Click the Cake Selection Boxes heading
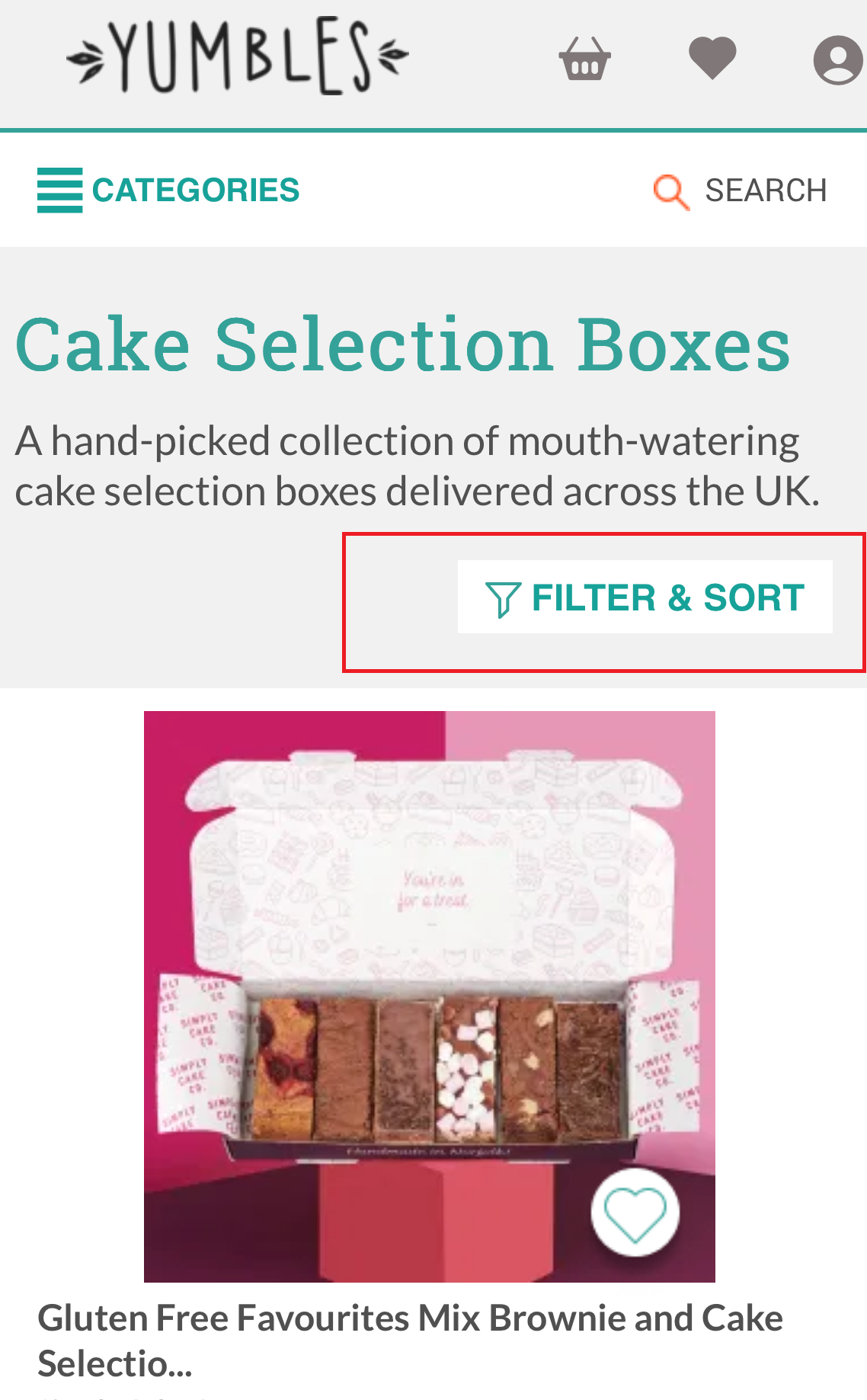This screenshot has height=1400, width=867. [403, 344]
